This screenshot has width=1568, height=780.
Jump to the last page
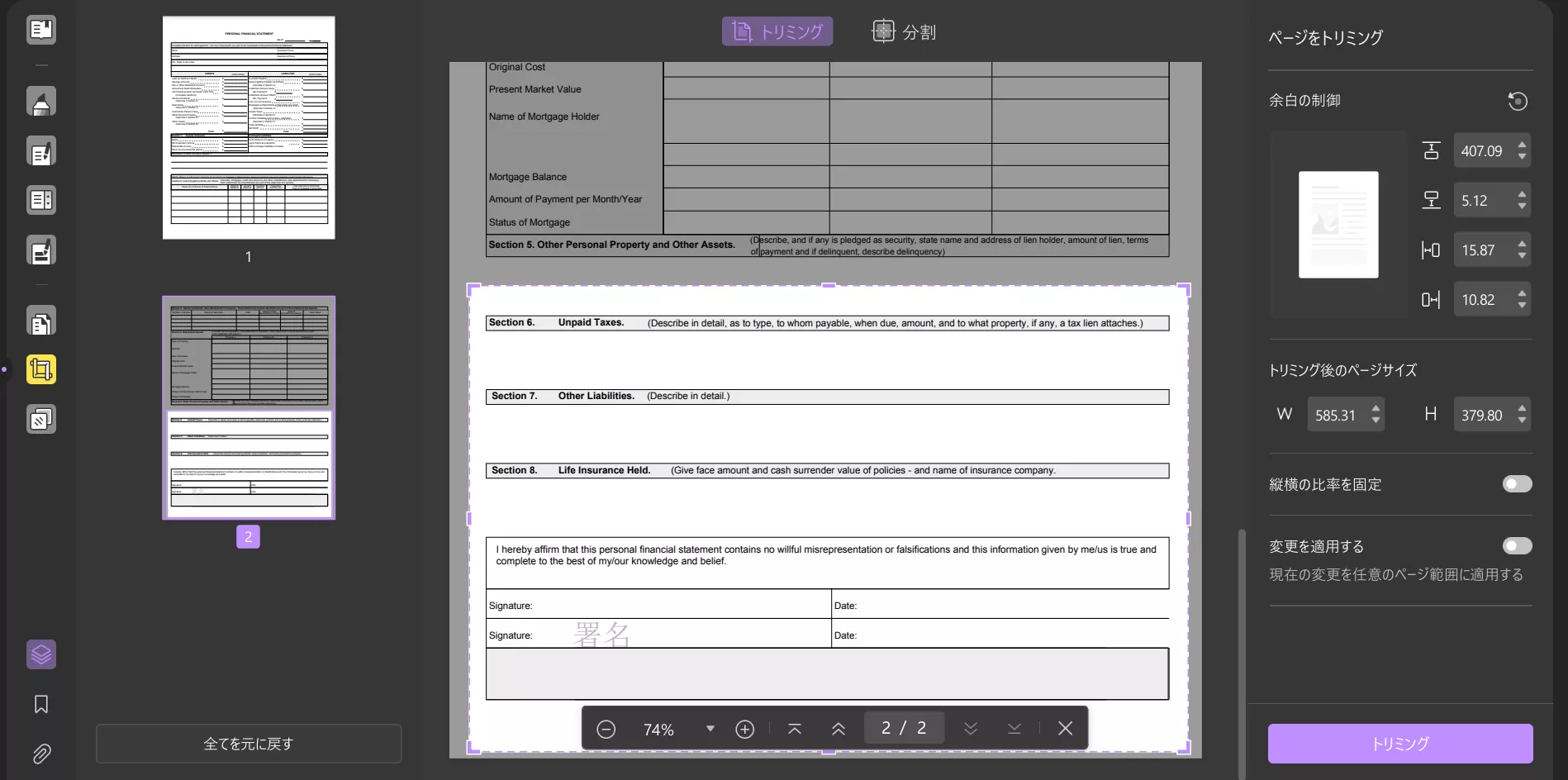1014,729
